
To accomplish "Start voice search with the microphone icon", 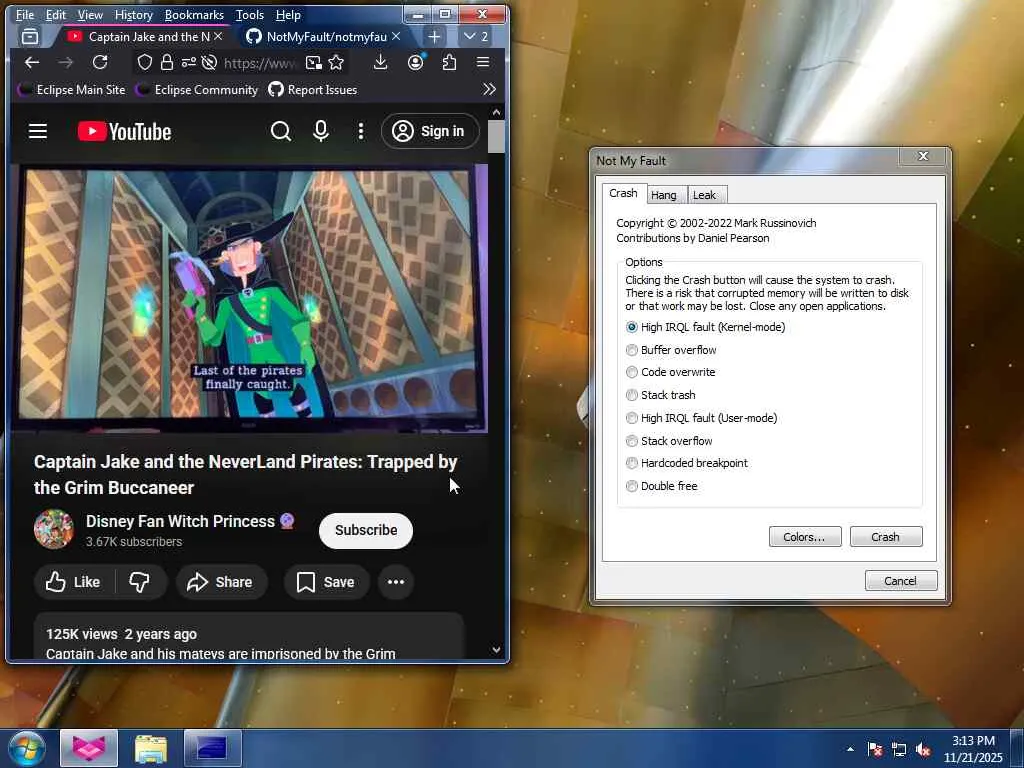I will (321, 131).
